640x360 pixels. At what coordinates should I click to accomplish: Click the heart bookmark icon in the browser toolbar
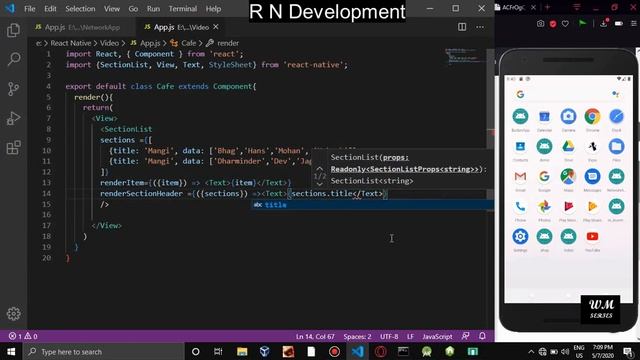(565, 24)
